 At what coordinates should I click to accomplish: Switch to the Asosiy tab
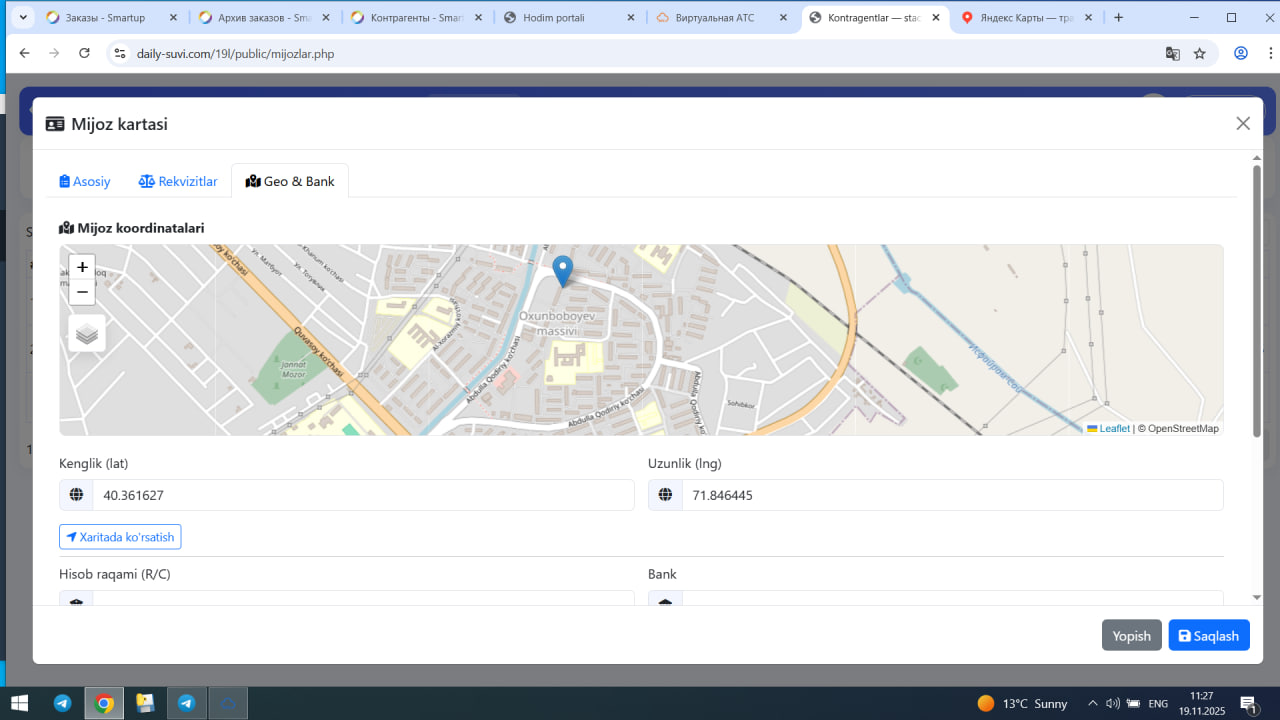point(85,181)
